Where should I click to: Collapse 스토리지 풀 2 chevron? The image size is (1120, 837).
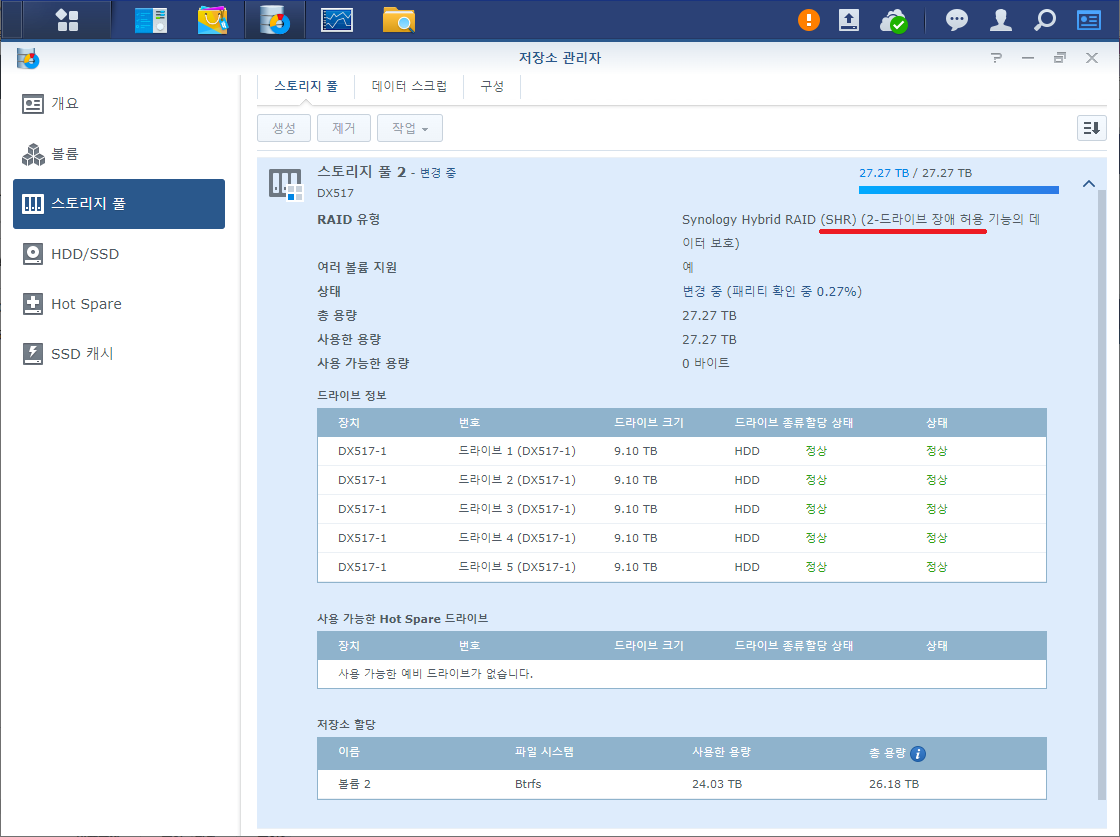point(1089,184)
